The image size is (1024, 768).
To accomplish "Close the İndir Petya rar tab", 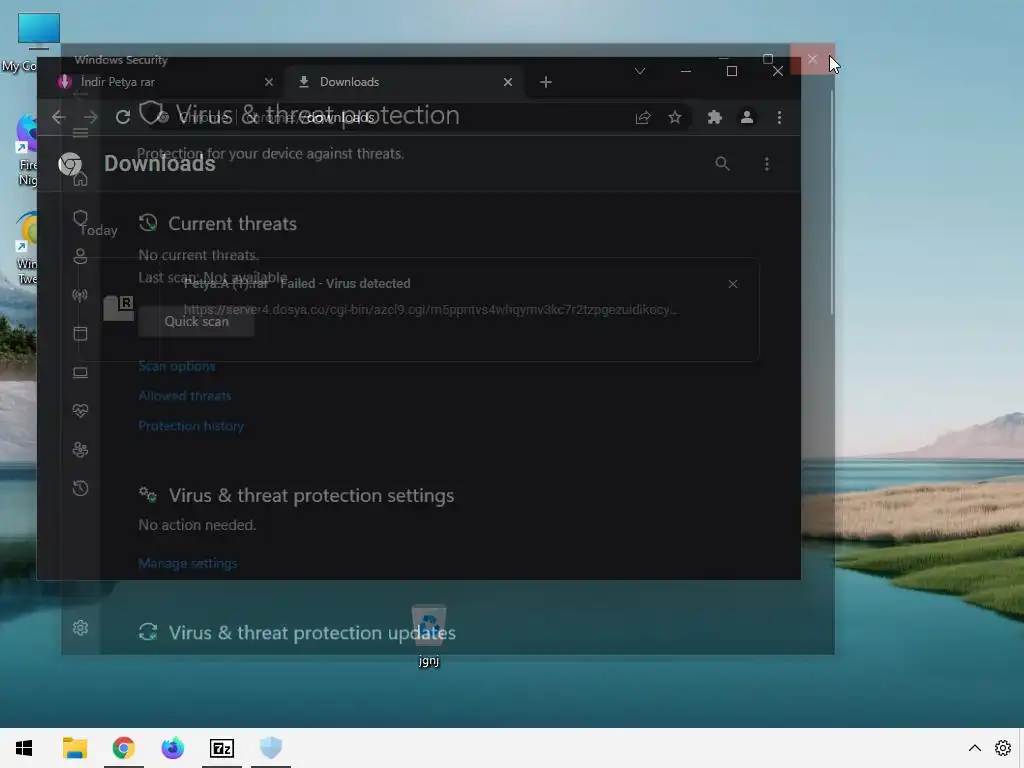I will click(269, 82).
